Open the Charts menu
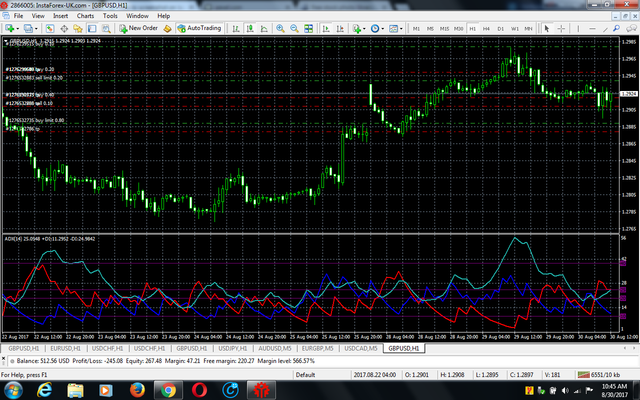The height and width of the screenshot is (400, 640). click(85, 16)
